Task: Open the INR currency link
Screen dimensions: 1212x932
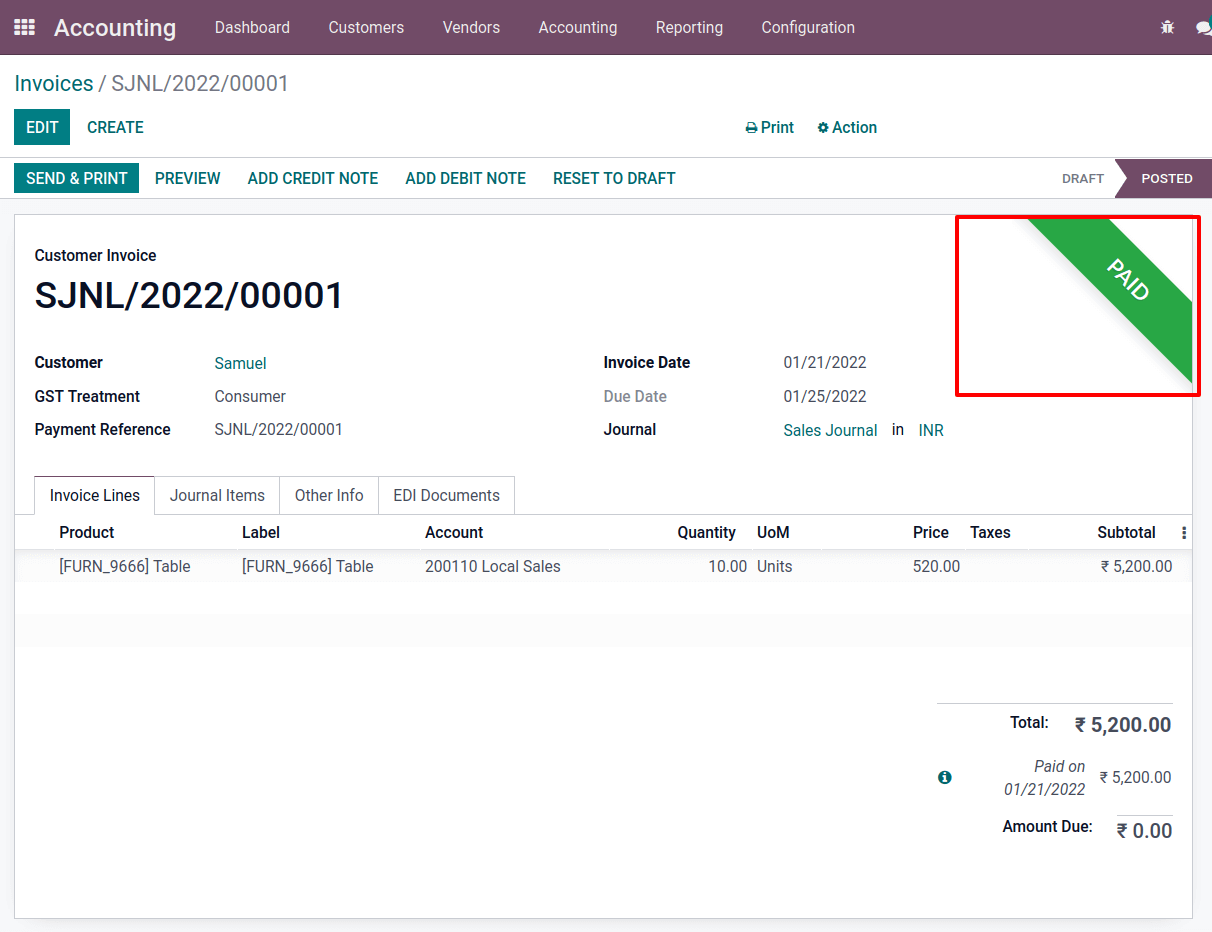Action: (931, 431)
